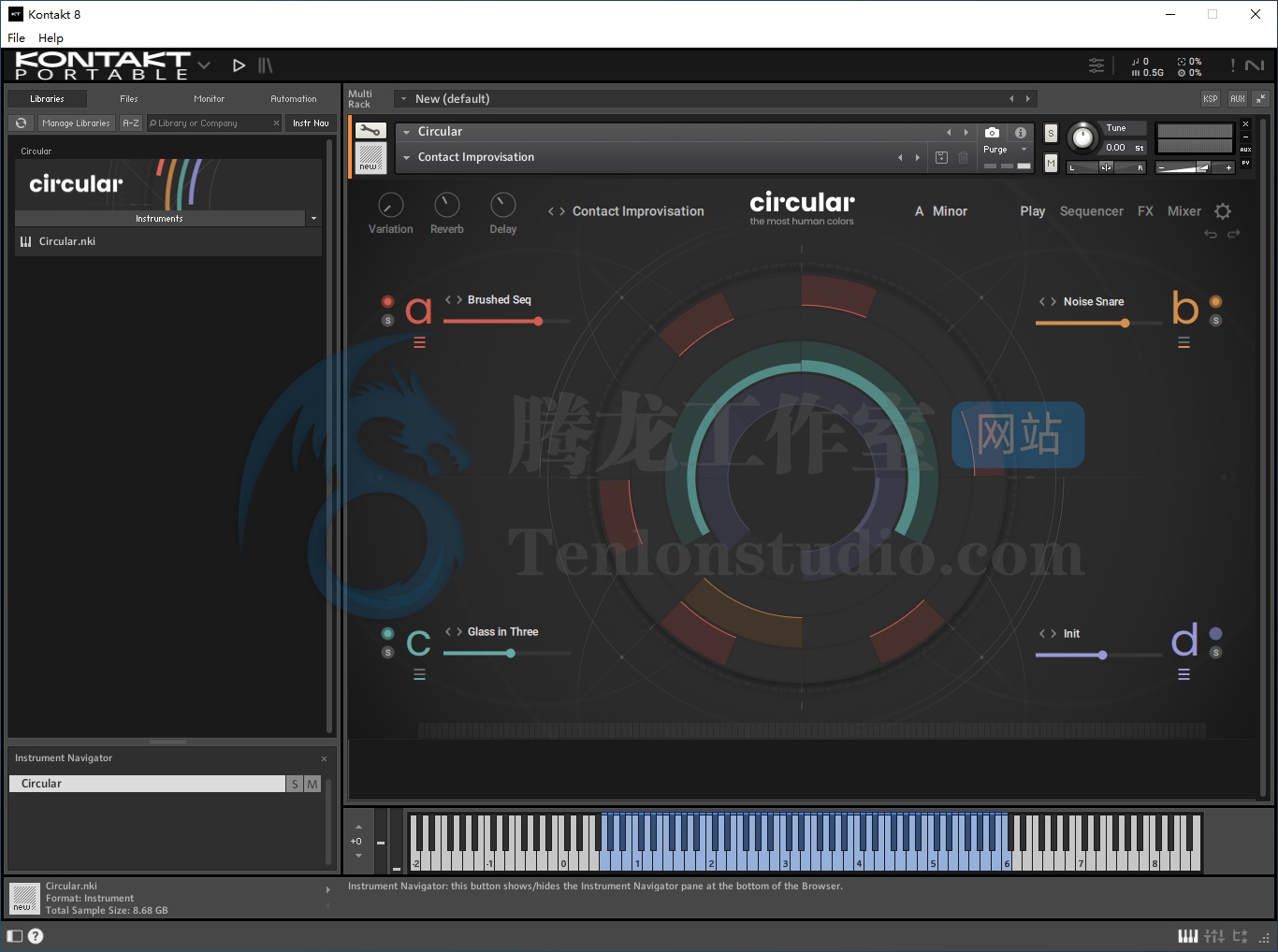Click the Manage Libraries button
The width and height of the screenshot is (1278, 952).
(x=76, y=123)
